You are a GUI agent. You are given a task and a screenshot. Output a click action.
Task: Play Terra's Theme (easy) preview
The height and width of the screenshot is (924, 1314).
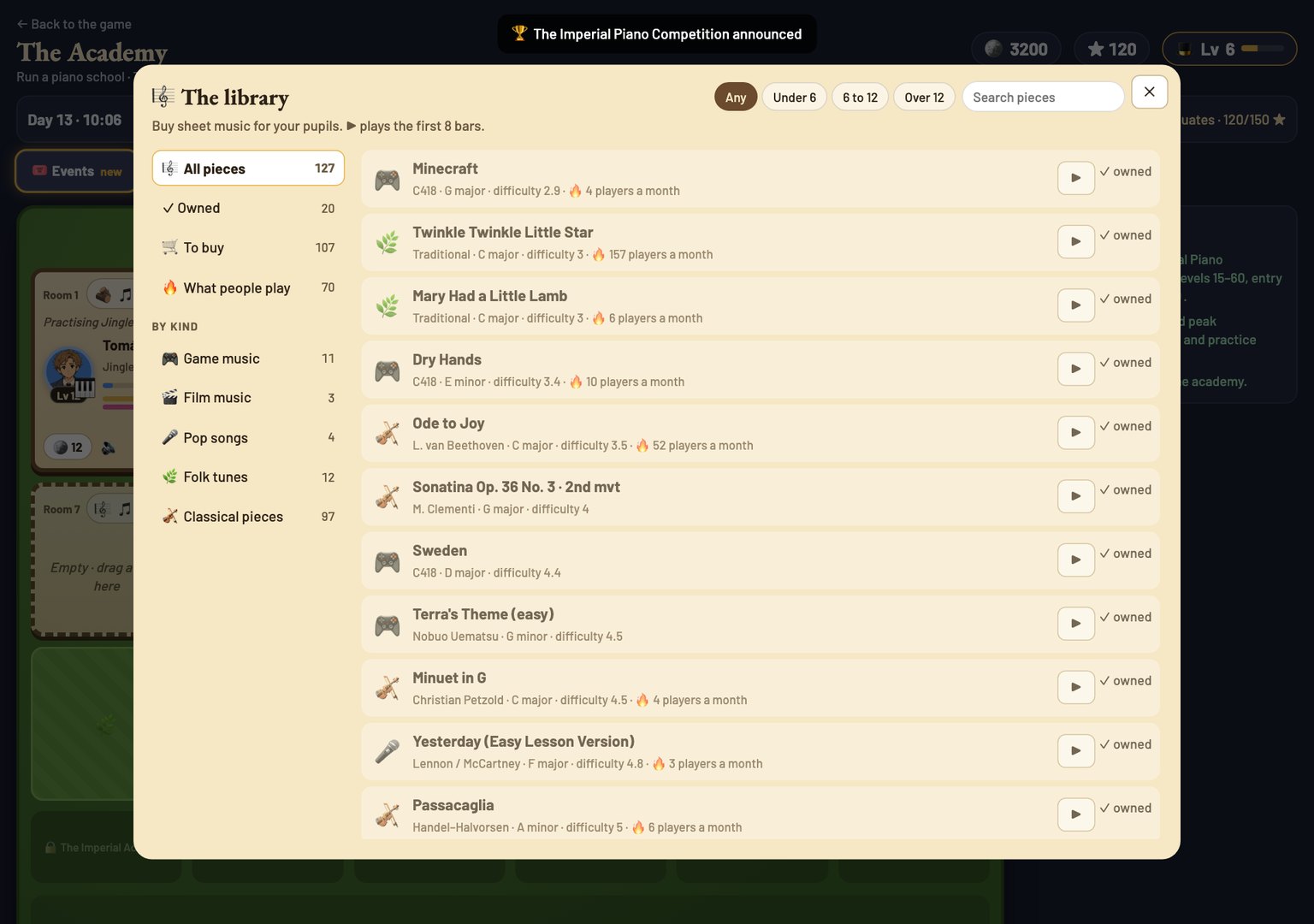click(1076, 624)
